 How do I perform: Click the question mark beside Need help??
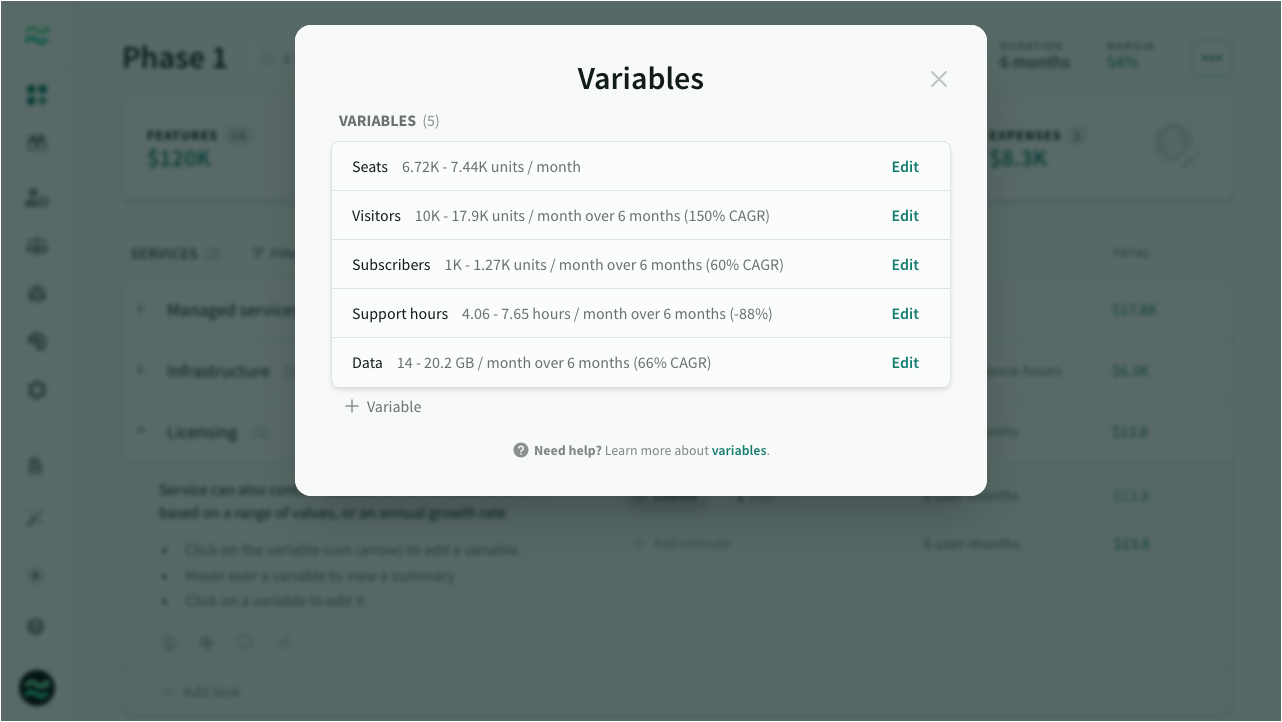[521, 451]
